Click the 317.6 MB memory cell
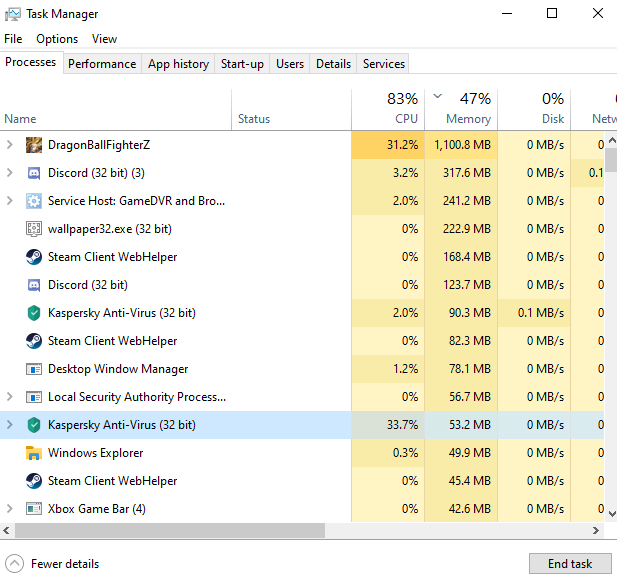Image resolution: width=624 pixels, height=576 pixels. point(461,173)
